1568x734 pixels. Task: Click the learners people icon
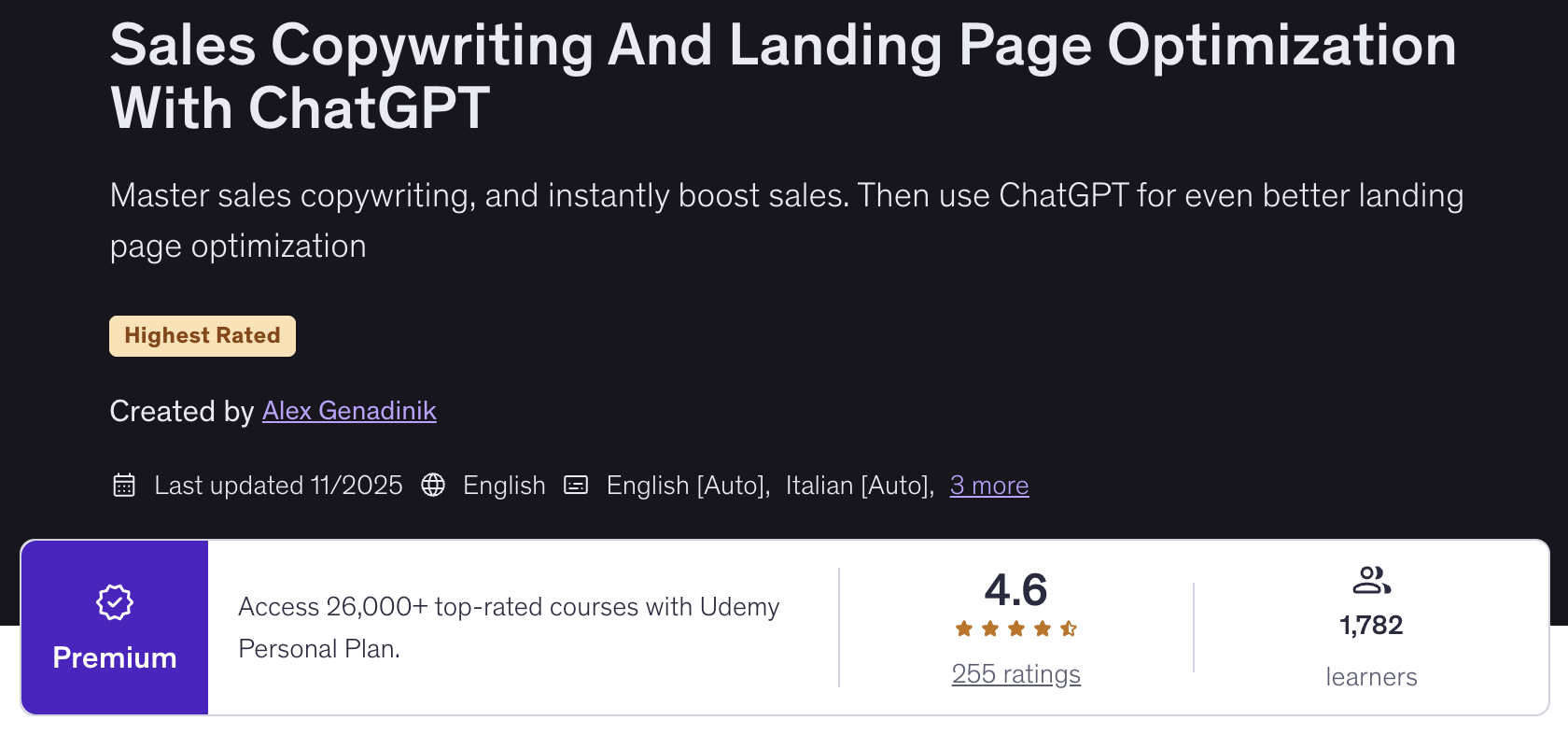1371,581
